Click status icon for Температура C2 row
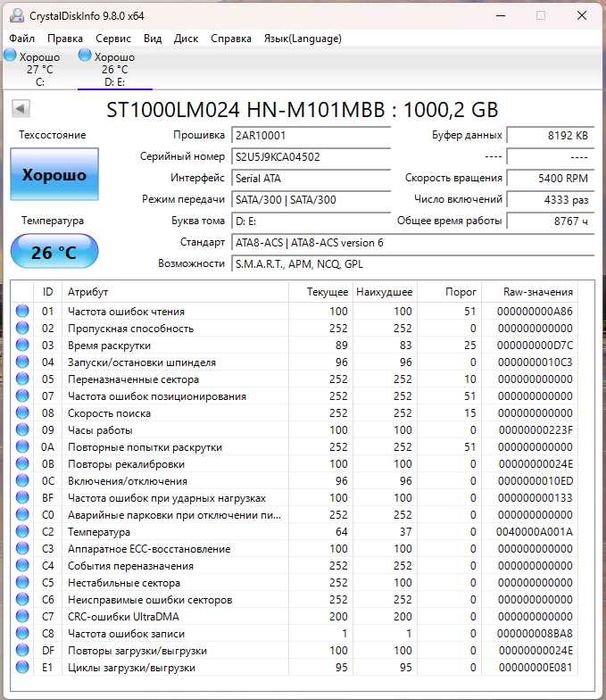Image resolution: width=606 pixels, height=700 pixels. click(22, 532)
